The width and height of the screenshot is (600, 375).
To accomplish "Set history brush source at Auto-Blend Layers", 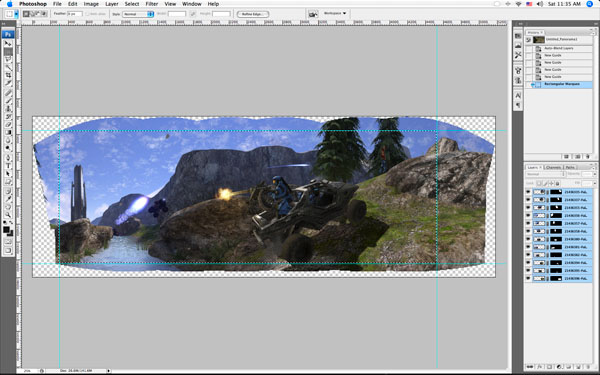I will 529,49.
